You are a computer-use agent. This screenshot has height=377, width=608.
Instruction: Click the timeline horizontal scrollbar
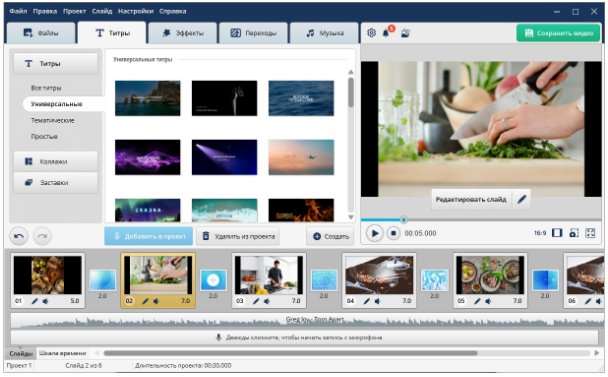click(x=290, y=353)
